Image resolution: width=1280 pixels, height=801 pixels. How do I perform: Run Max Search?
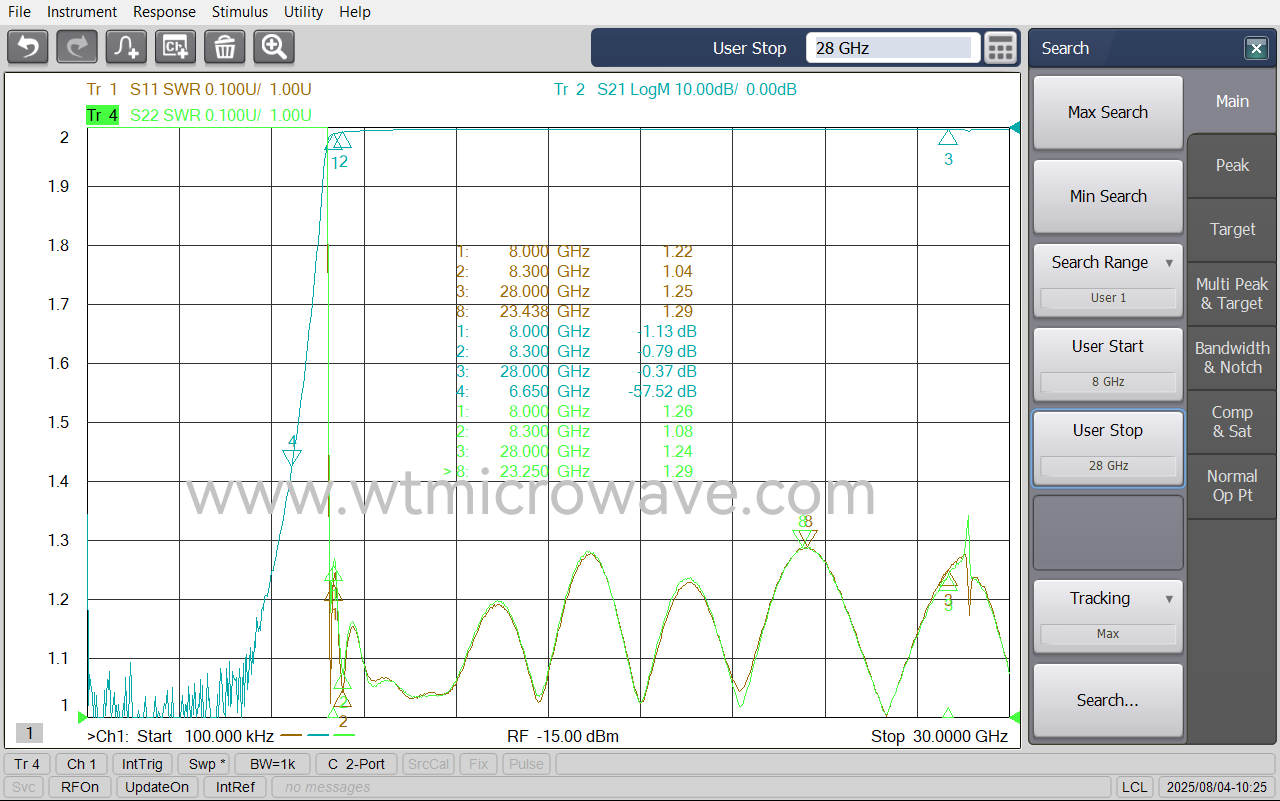pos(1108,112)
